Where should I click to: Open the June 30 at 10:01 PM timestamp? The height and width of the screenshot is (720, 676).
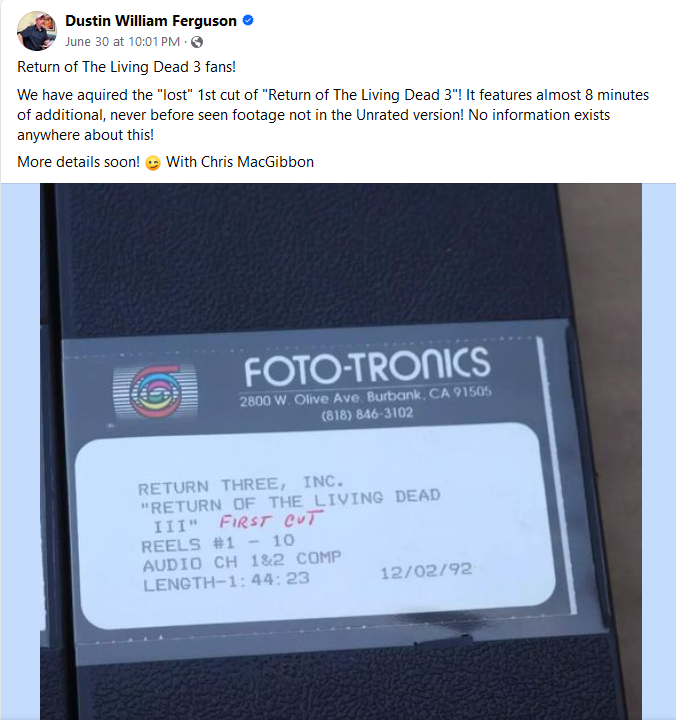(122, 42)
